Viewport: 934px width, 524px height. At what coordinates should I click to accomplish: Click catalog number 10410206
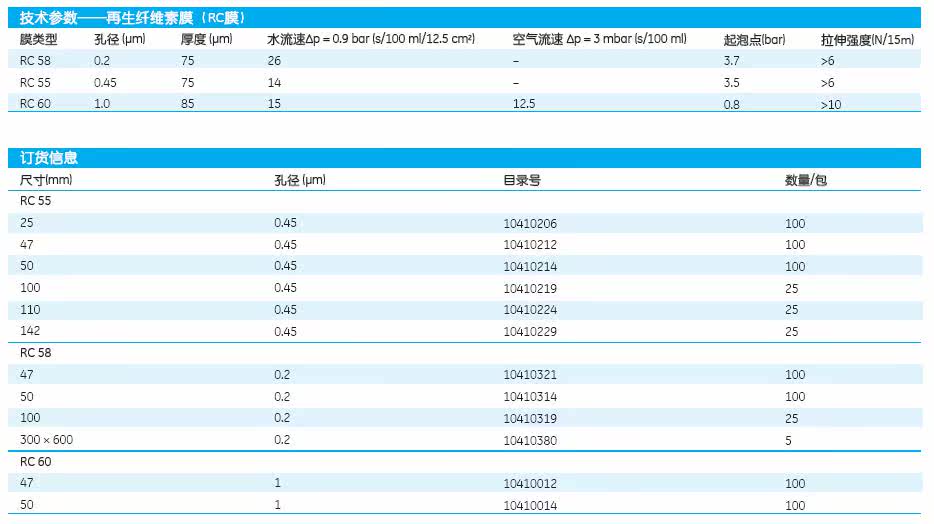coord(530,223)
